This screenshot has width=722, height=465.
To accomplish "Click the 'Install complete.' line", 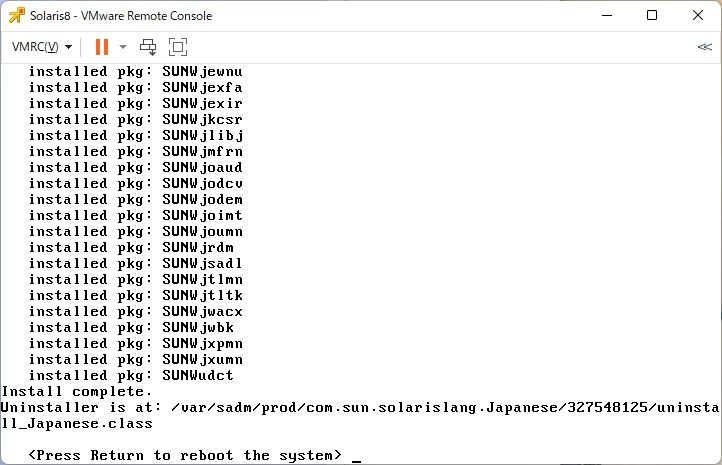I will (76, 391).
